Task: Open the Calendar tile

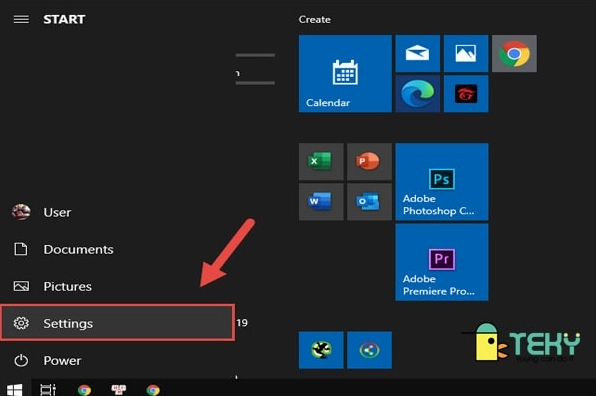Action: pyautogui.click(x=345, y=74)
